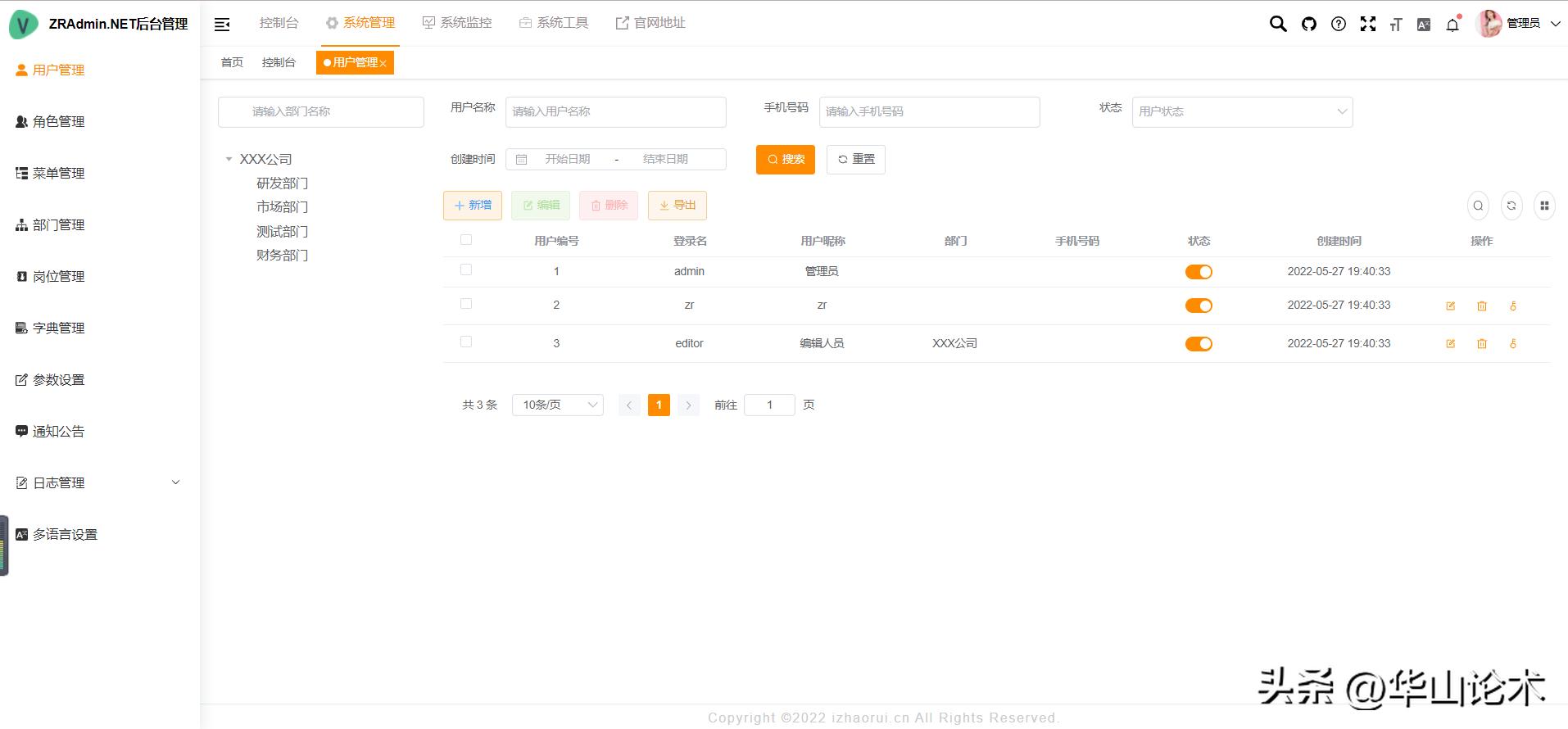Toggle status switch for editor
Viewport: 1568px width, 729px height.
(1199, 344)
